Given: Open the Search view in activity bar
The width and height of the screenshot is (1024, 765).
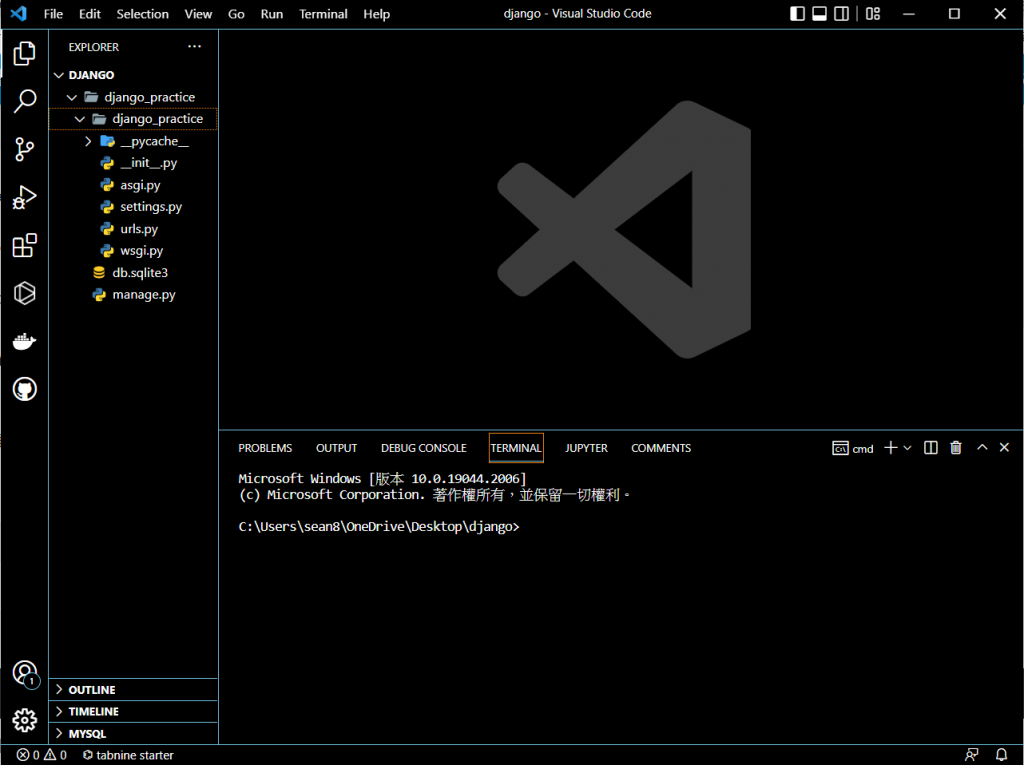Looking at the screenshot, I should point(24,101).
